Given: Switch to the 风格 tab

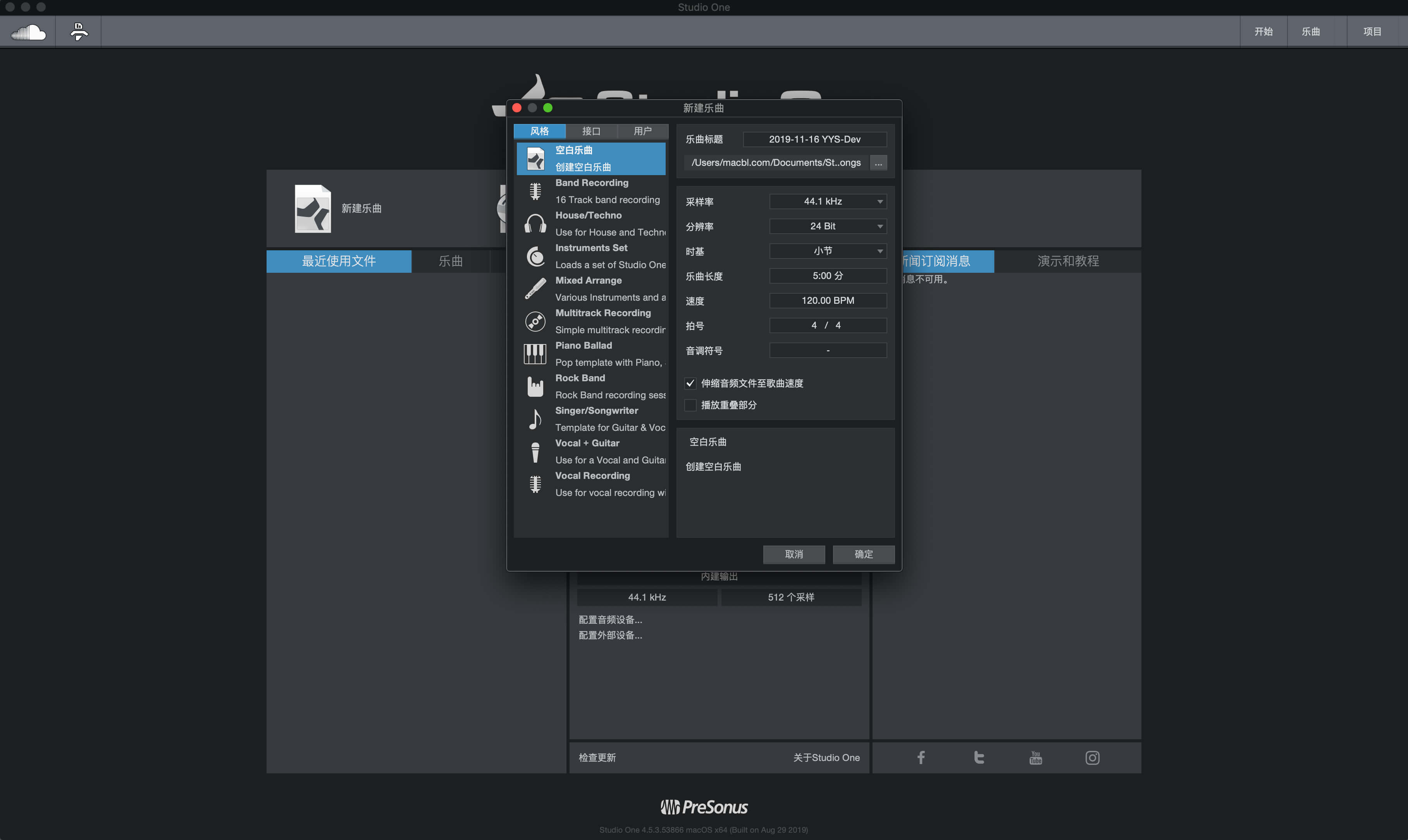Looking at the screenshot, I should (539, 131).
